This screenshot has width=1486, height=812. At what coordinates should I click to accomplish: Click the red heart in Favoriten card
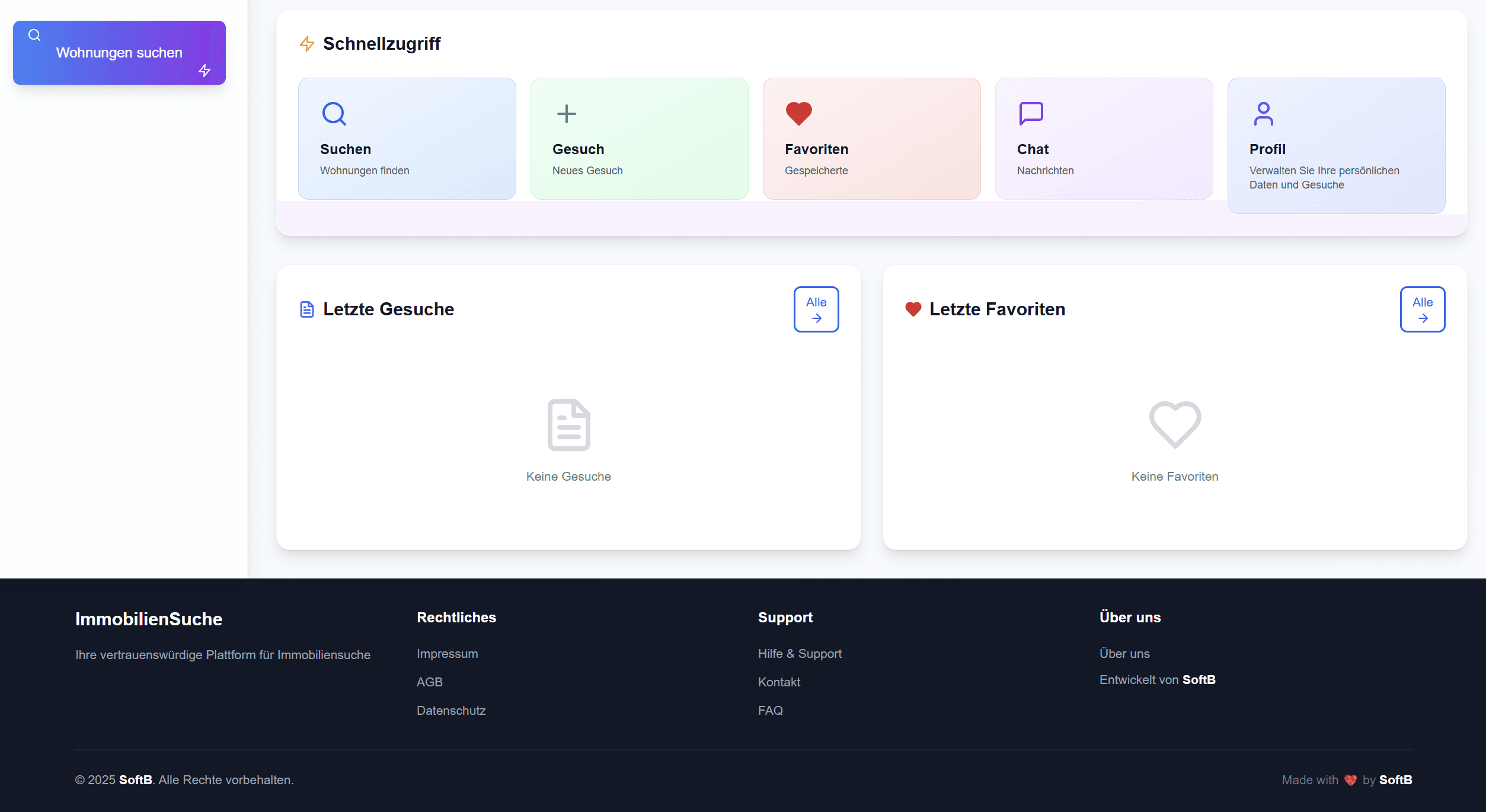point(798,113)
